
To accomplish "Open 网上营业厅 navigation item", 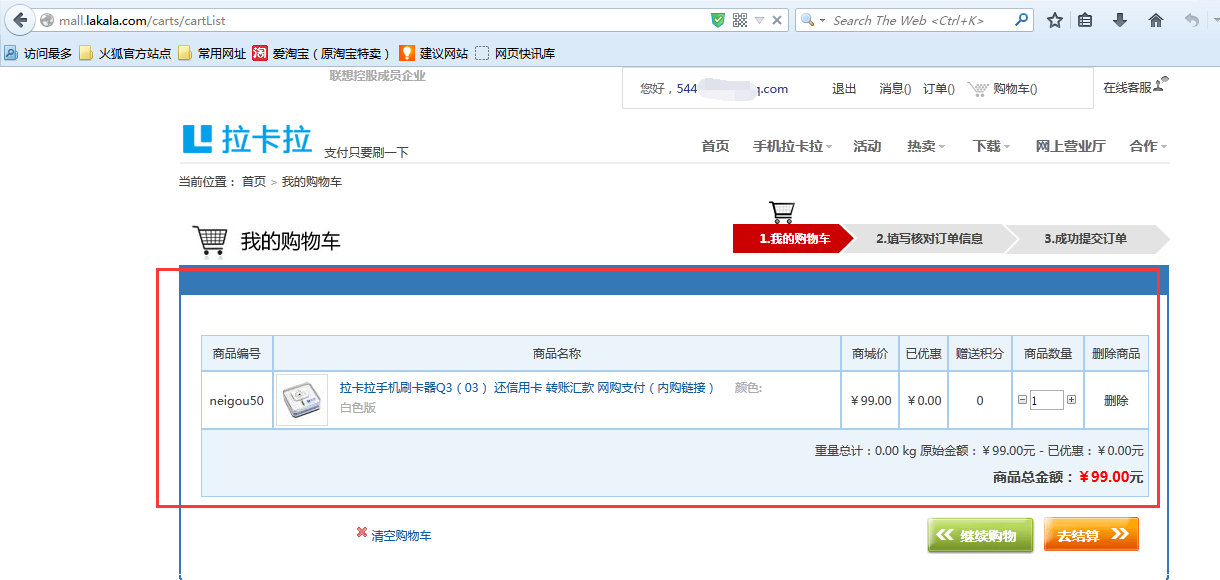I will (x=1070, y=146).
